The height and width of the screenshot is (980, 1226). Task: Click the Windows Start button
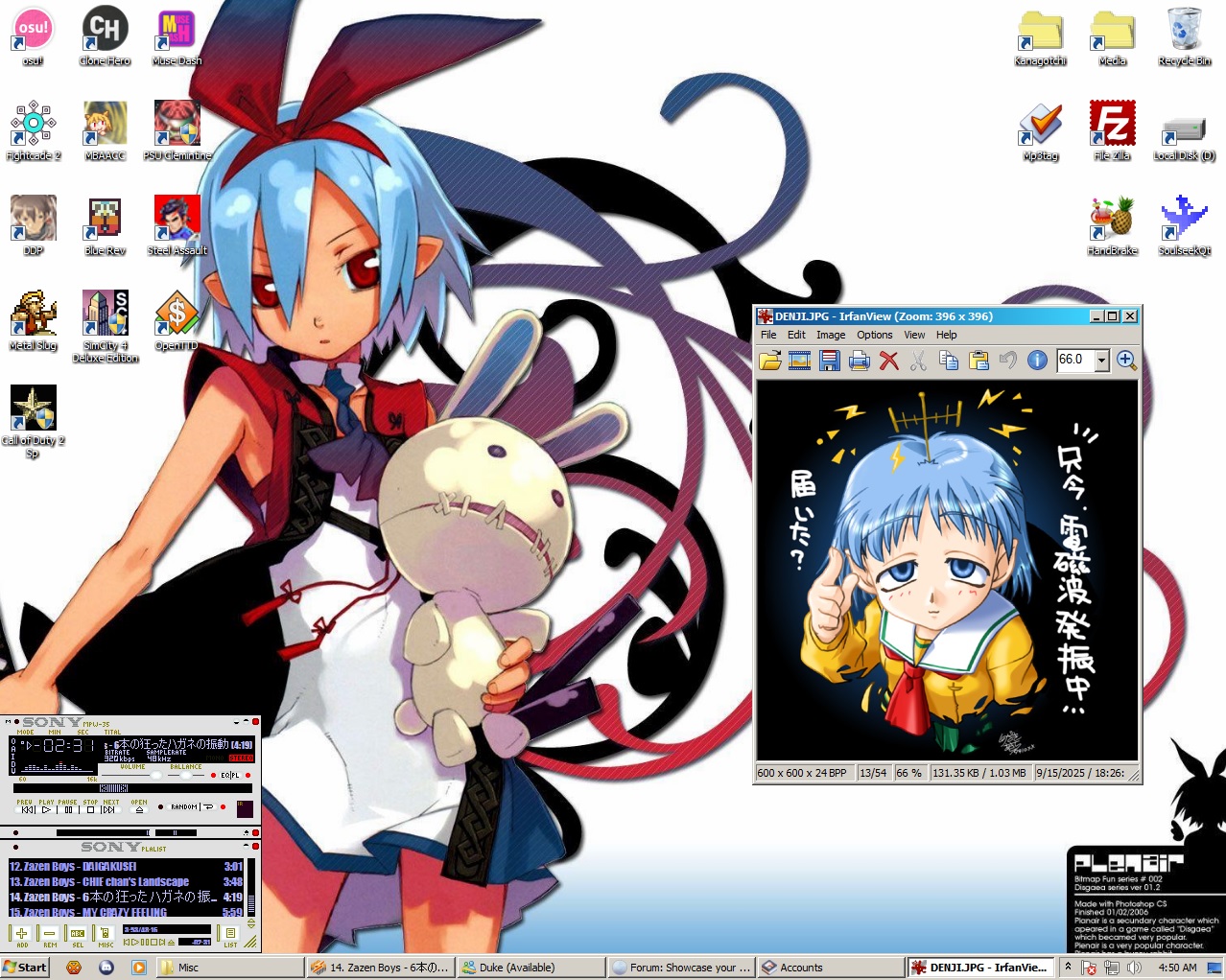coord(25,967)
